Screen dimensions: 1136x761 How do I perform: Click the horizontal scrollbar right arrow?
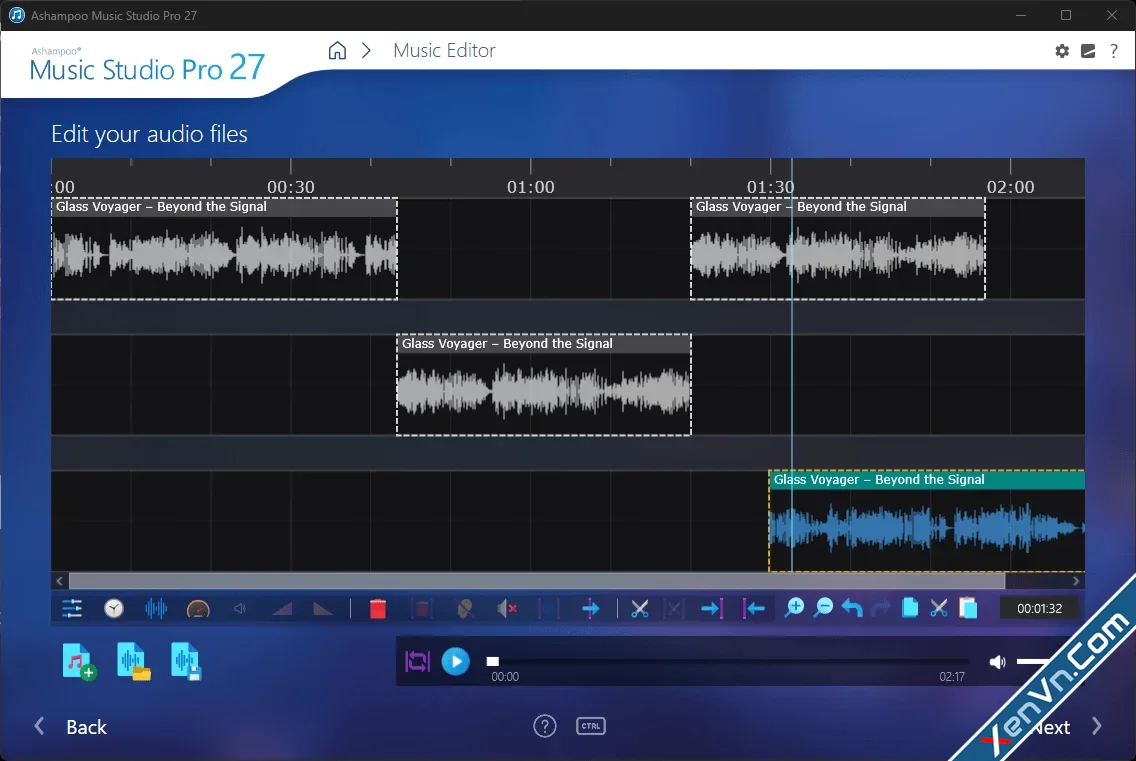coord(1076,581)
